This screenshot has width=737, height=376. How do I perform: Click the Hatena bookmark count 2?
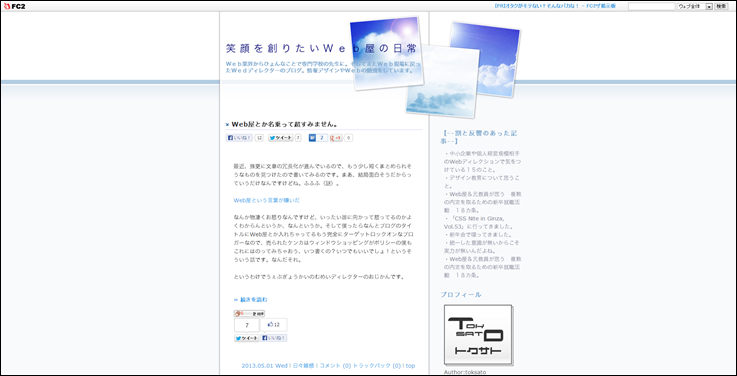(321, 138)
